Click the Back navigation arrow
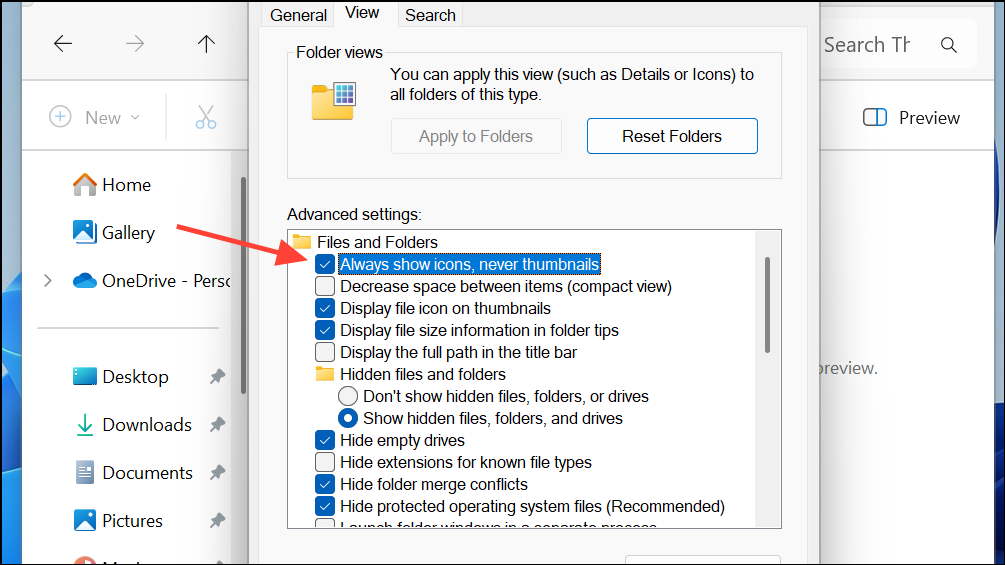Viewport: 1005px width, 565px height. click(63, 44)
